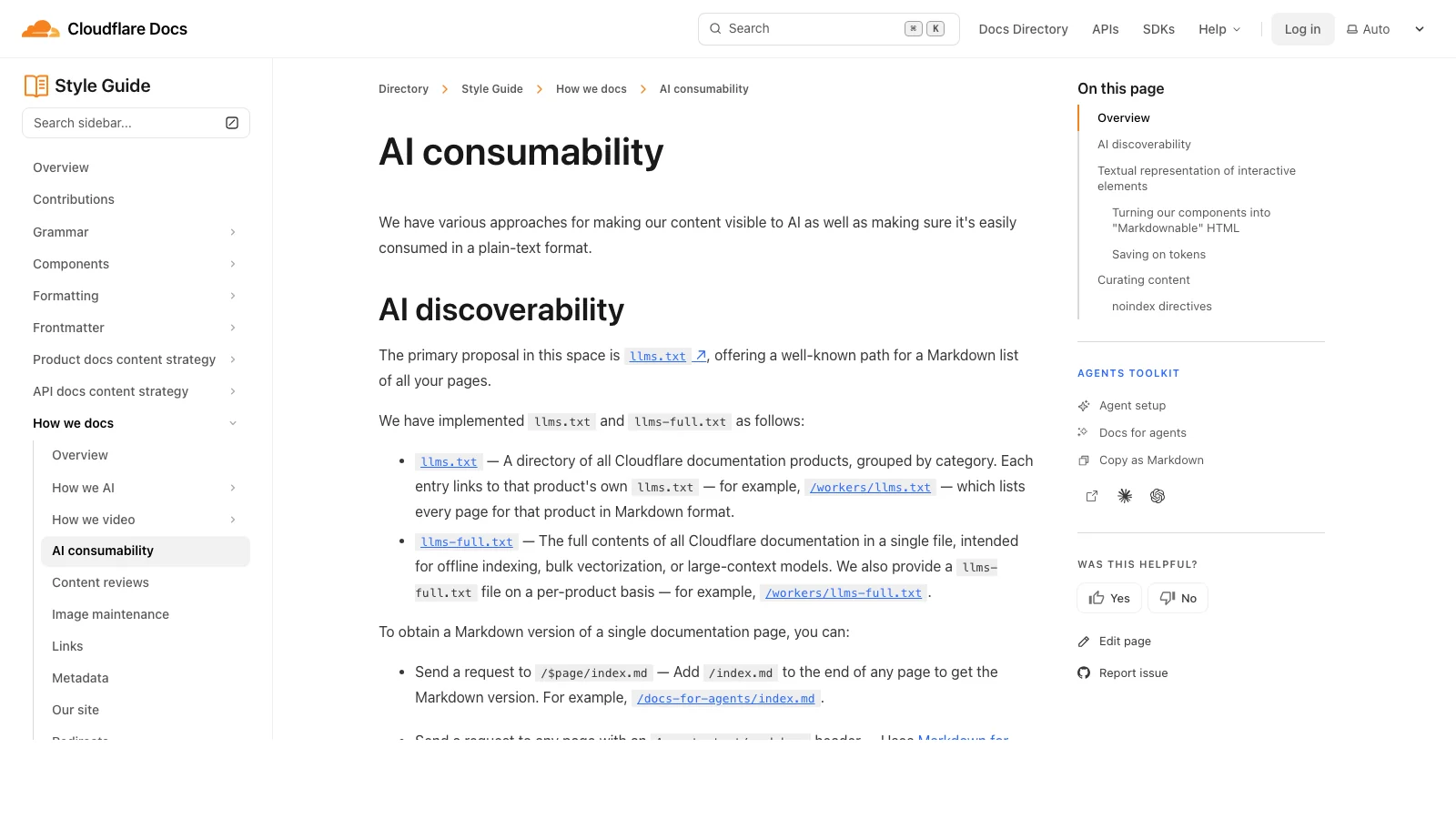This screenshot has height=819, width=1456.
Task: Jump to noindex directives outline entry
Action: (x=1162, y=307)
